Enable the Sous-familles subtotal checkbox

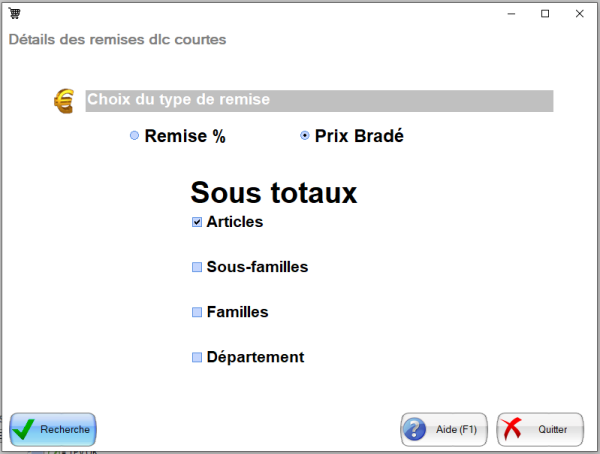coord(197,268)
